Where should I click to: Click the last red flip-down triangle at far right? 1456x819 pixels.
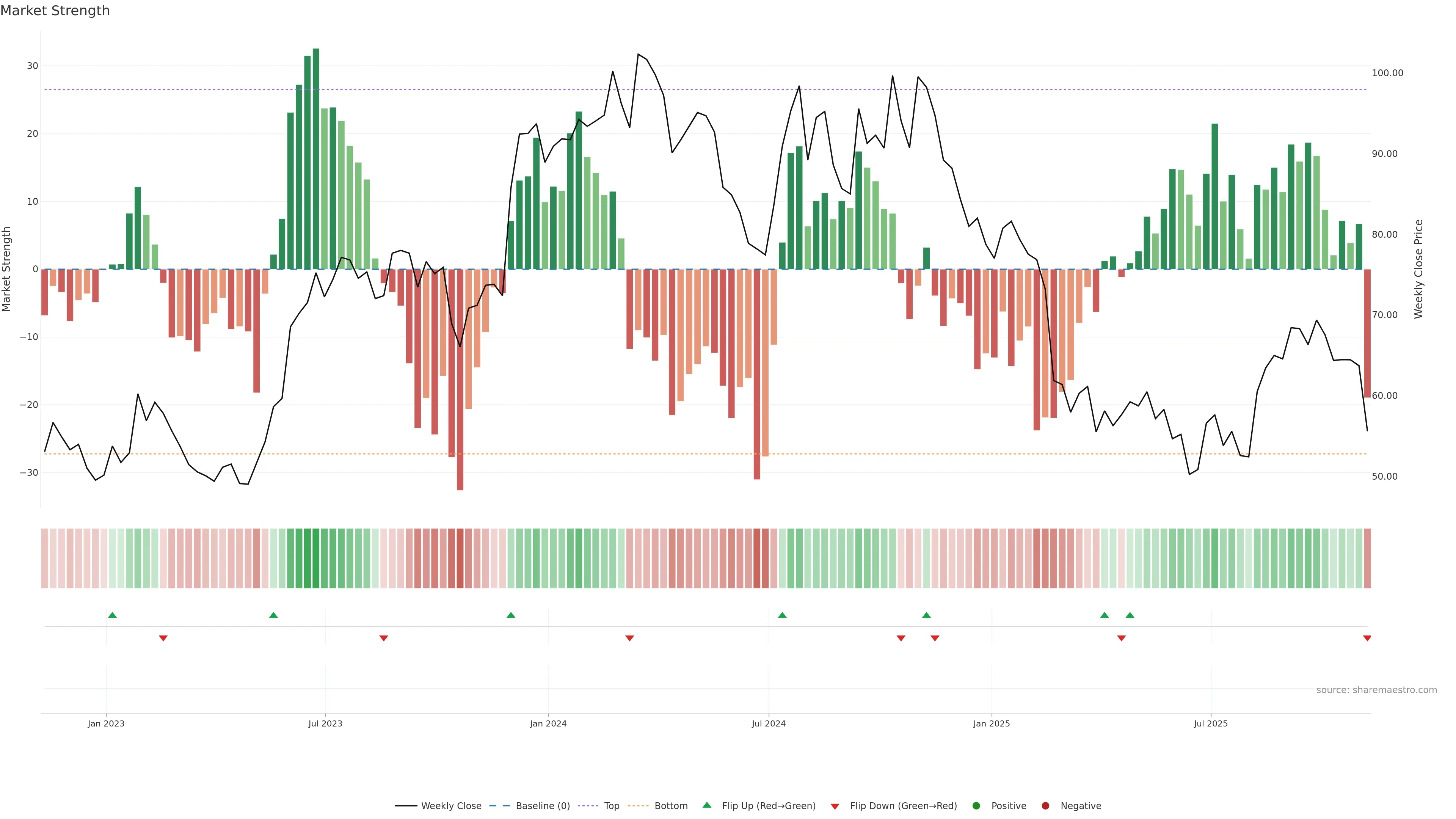click(1367, 638)
